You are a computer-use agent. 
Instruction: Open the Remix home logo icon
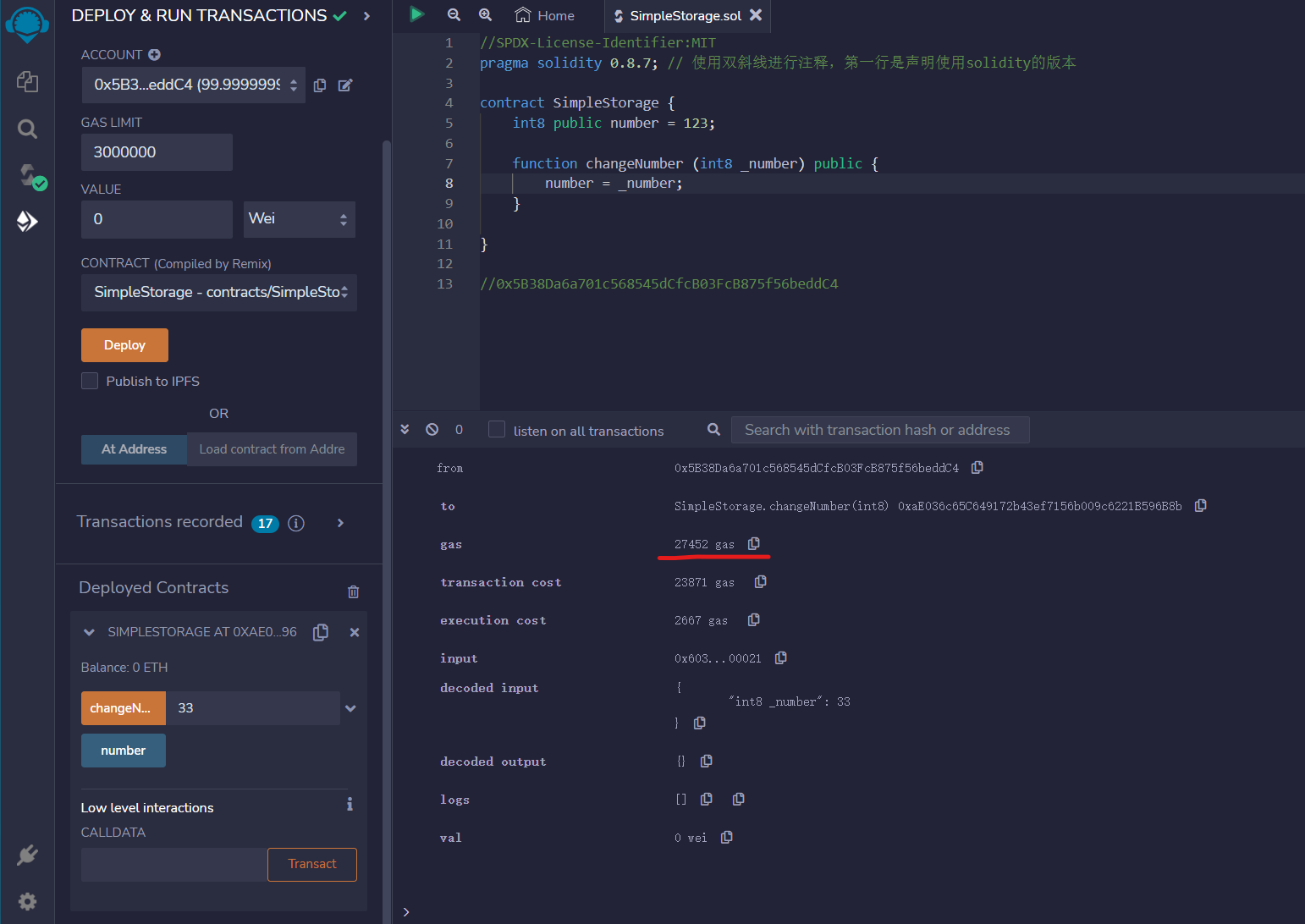click(27, 24)
